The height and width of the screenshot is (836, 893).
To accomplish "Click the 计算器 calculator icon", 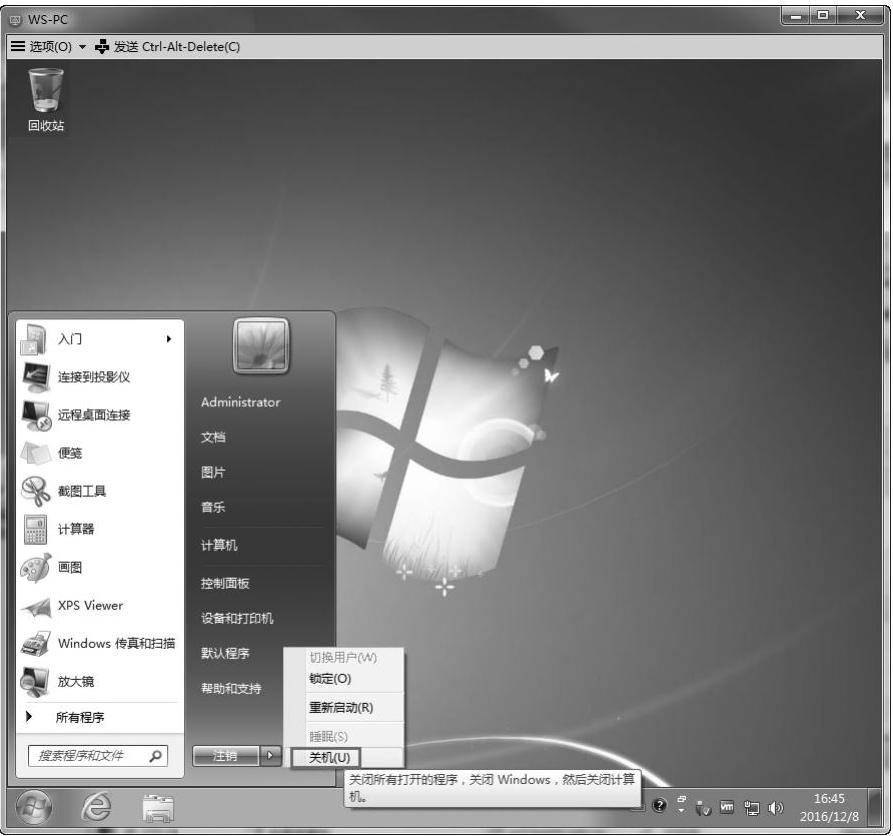I will click(35, 529).
